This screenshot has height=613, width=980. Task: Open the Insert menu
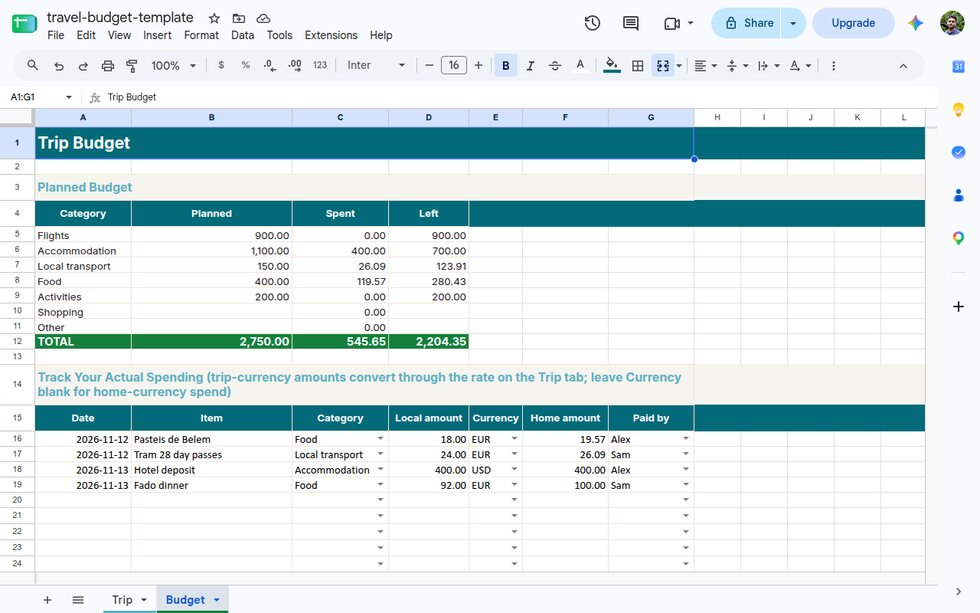pos(157,35)
